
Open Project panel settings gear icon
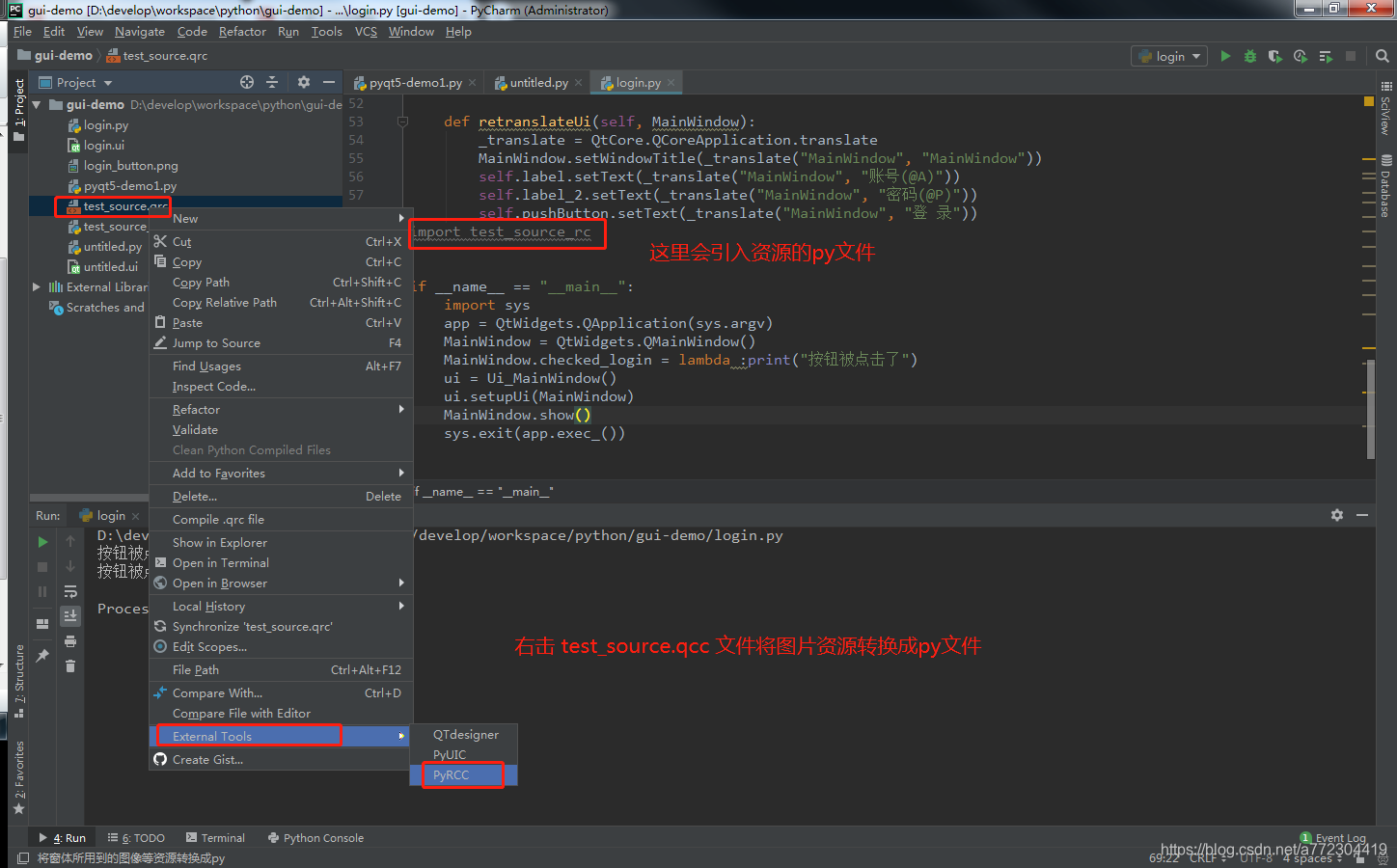coord(304,82)
